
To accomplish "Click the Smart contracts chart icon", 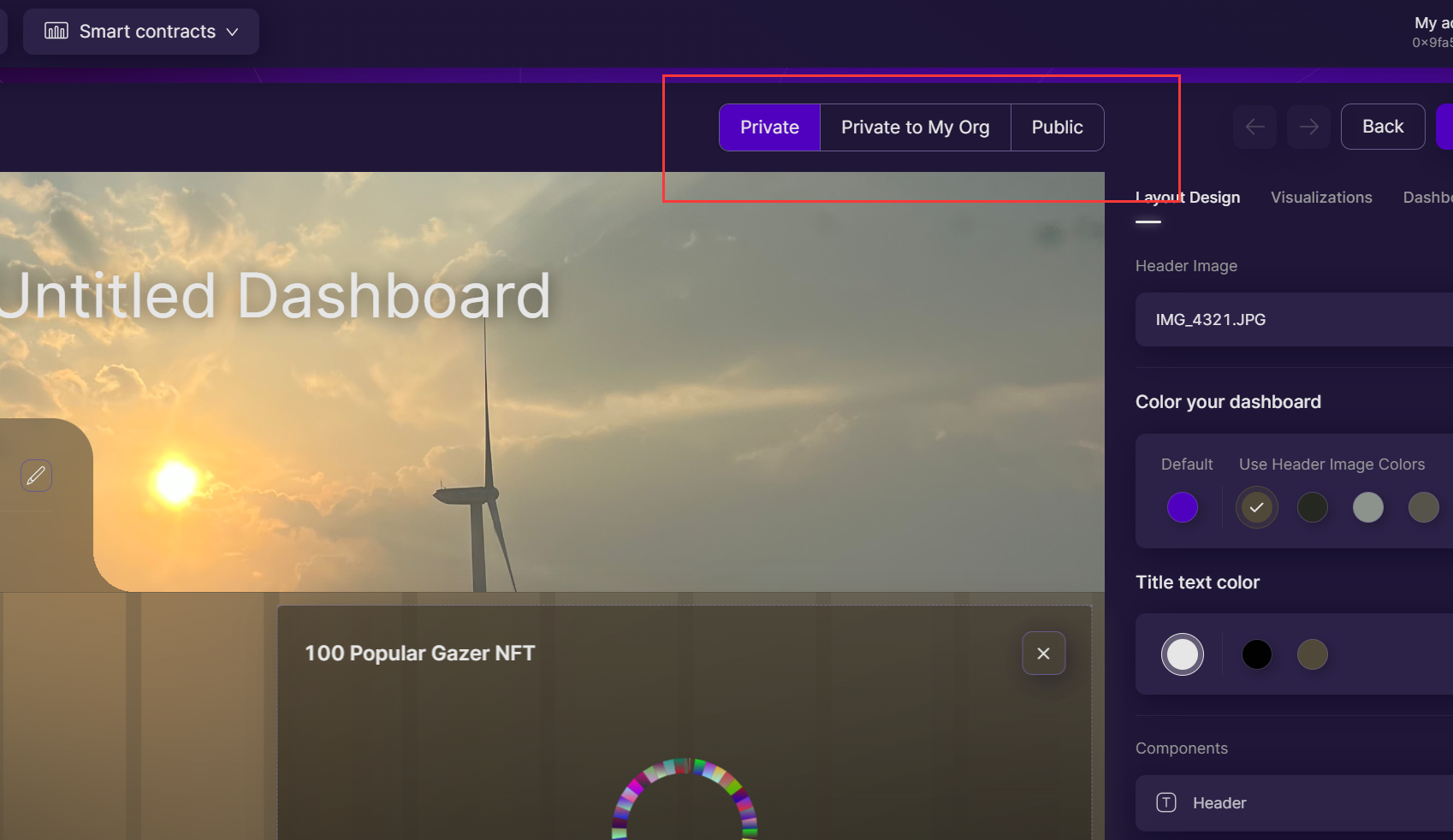I will pyautogui.click(x=56, y=32).
